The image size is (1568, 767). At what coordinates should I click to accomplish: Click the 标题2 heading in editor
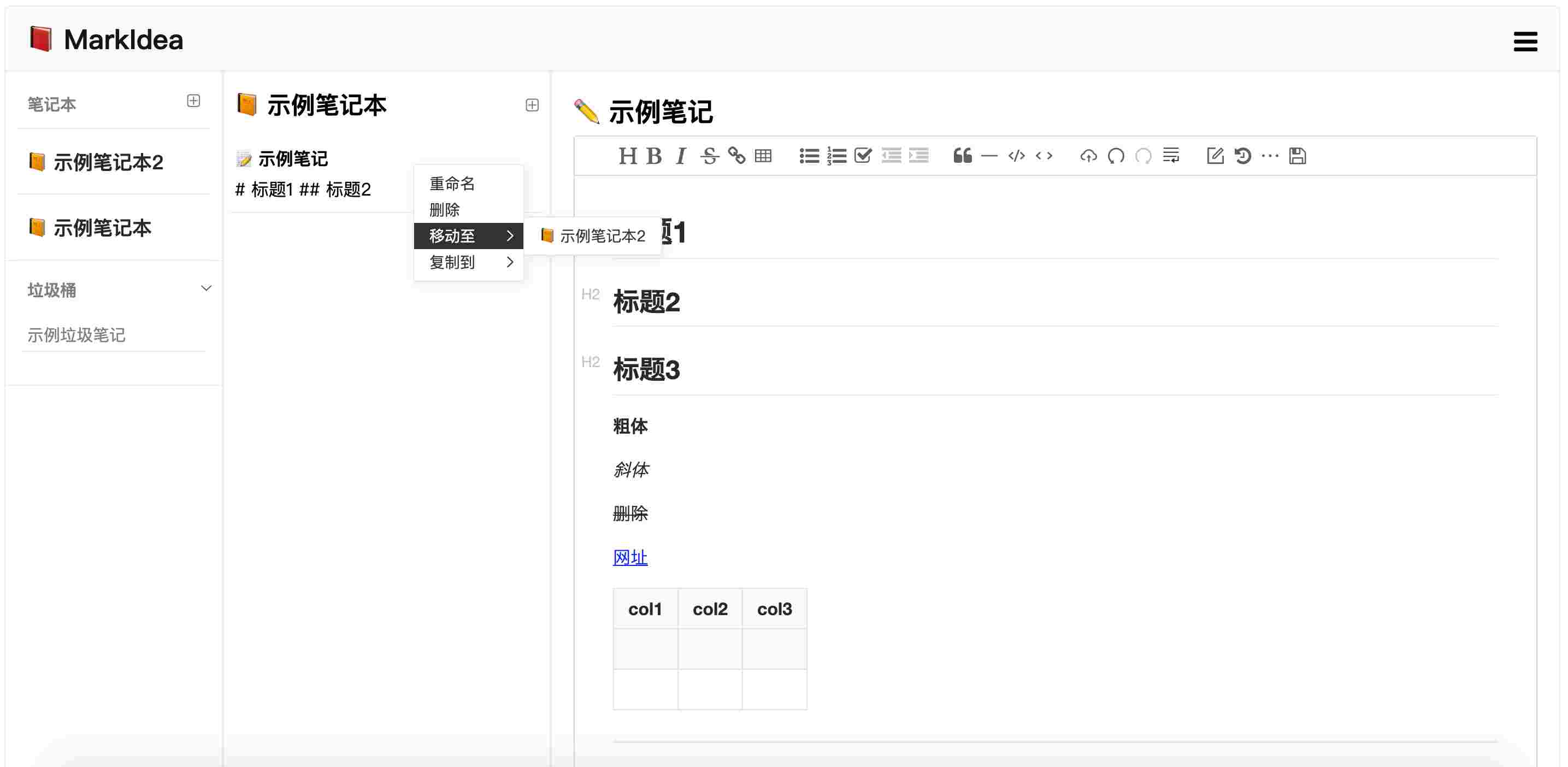pos(646,303)
